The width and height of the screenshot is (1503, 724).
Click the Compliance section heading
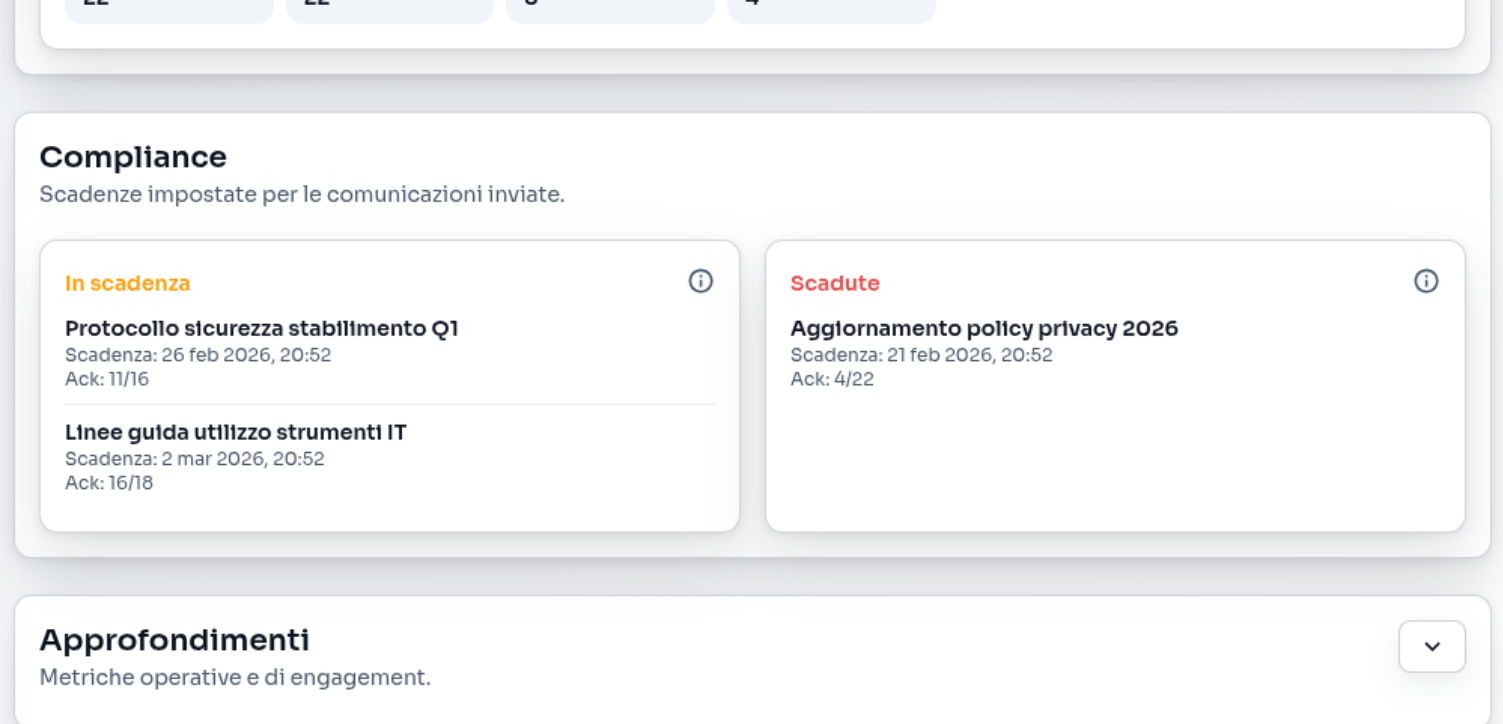(x=133, y=157)
